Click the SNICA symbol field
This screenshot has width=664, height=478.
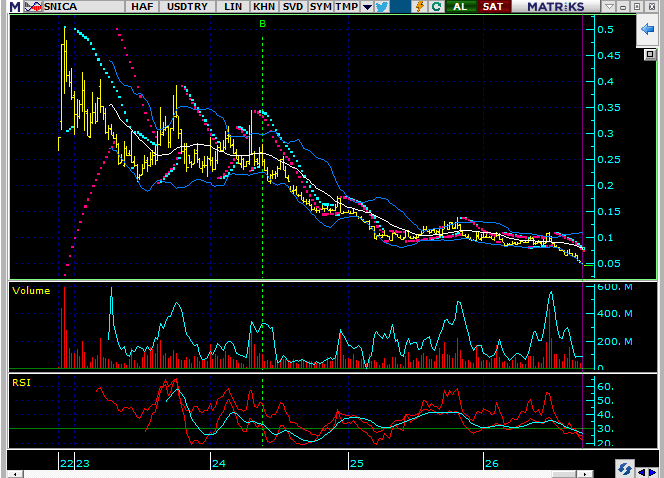[83, 6]
